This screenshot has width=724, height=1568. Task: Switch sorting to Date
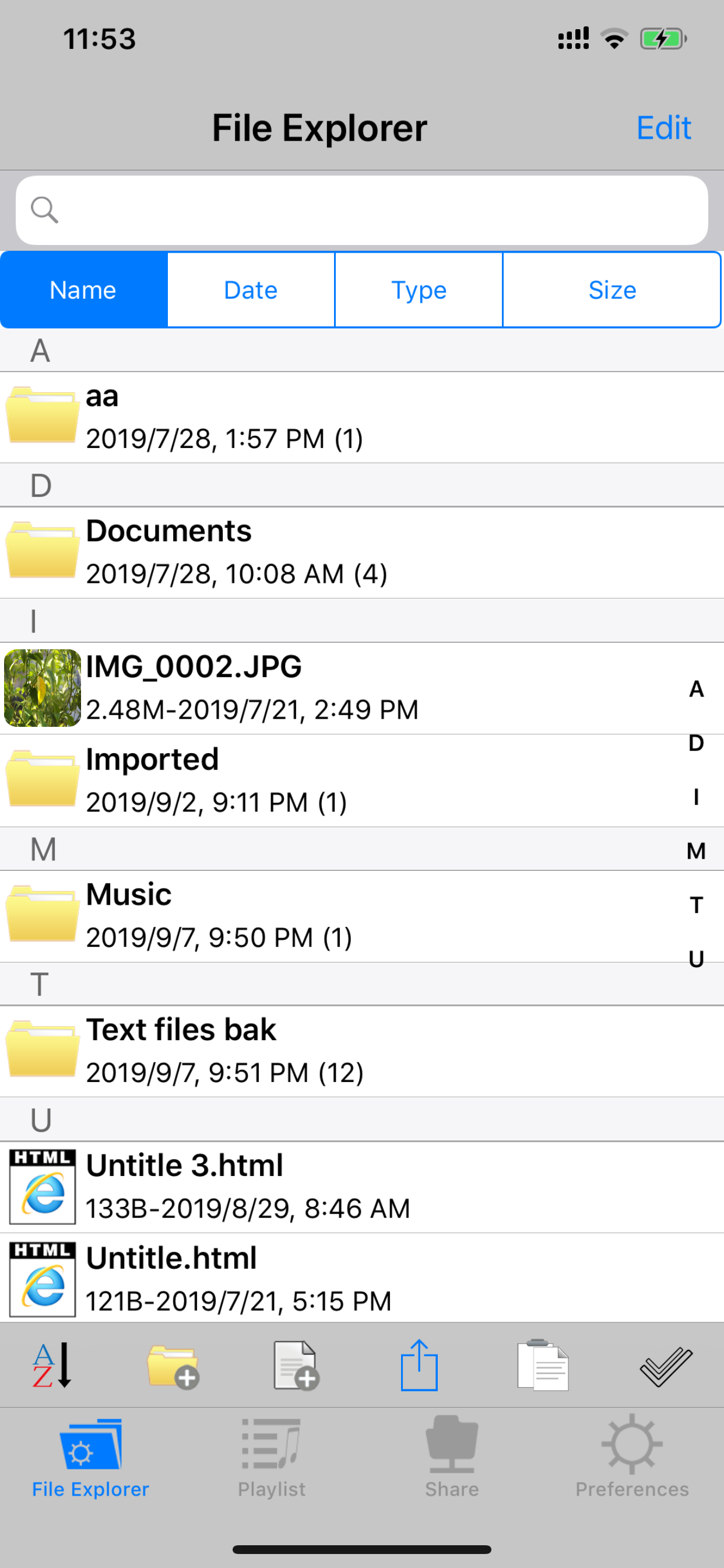click(250, 290)
